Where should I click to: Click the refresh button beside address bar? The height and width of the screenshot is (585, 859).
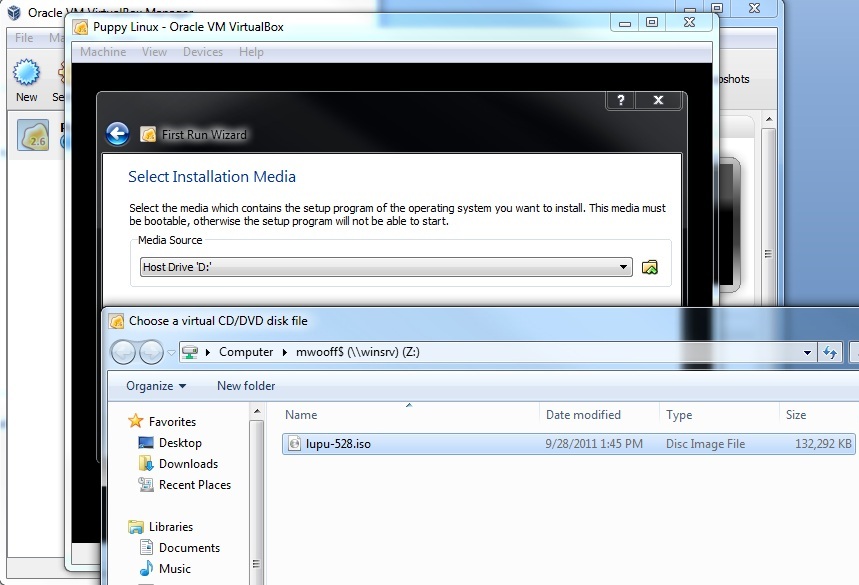coord(830,352)
